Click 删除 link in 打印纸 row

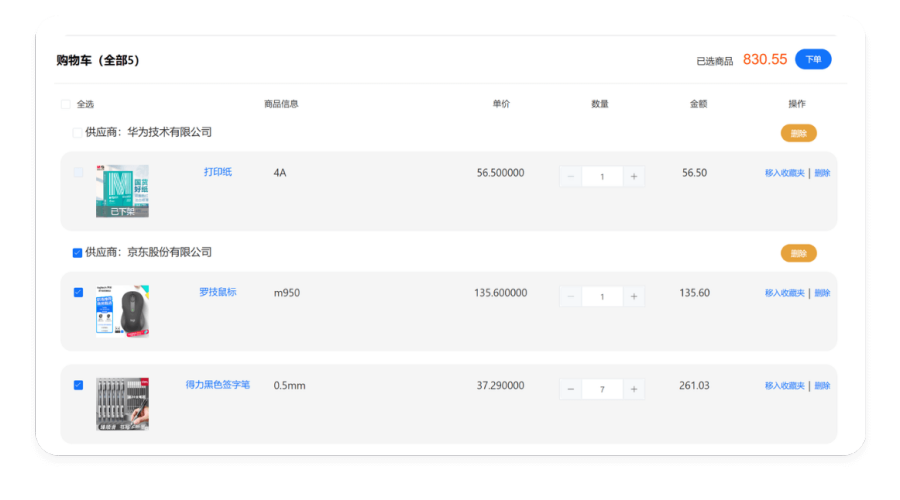tap(823, 173)
